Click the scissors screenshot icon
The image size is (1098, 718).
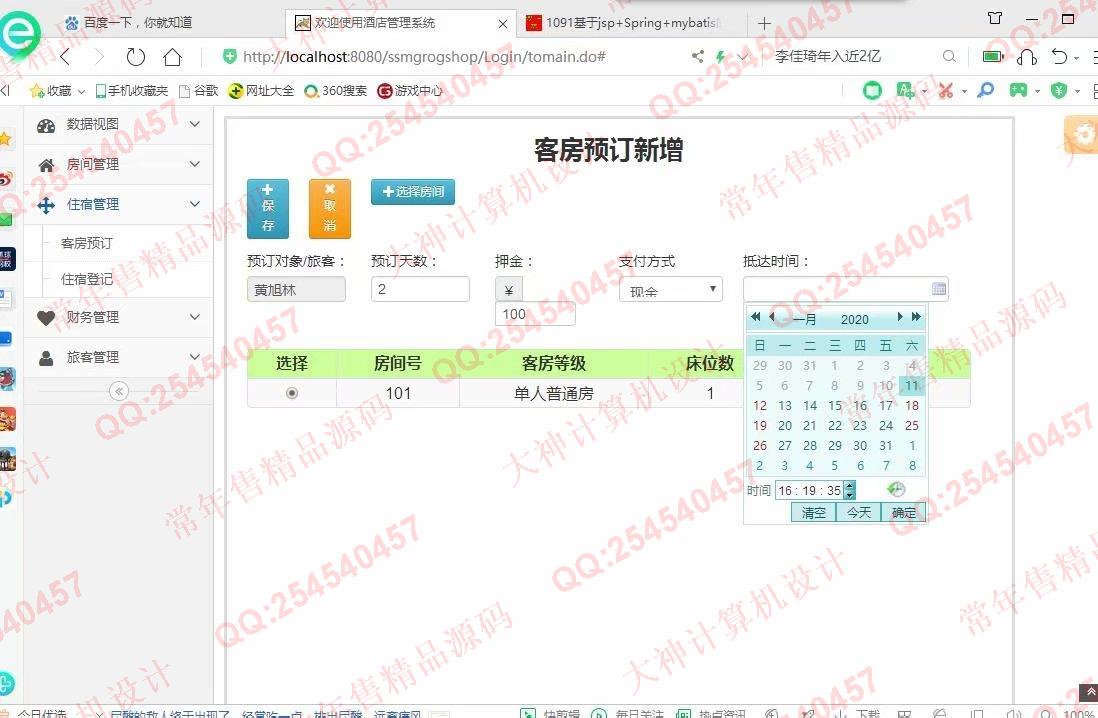(x=946, y=90)
